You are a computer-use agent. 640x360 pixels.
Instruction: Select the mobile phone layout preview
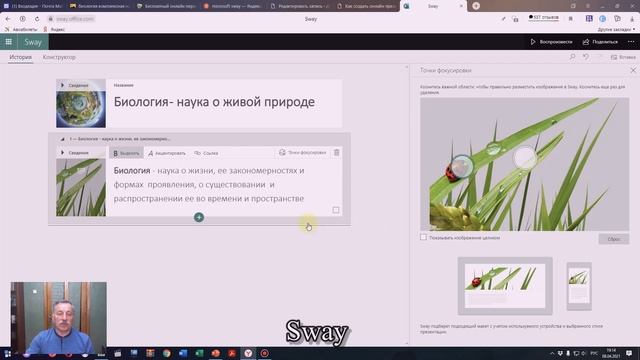click(x=579, y=286)
